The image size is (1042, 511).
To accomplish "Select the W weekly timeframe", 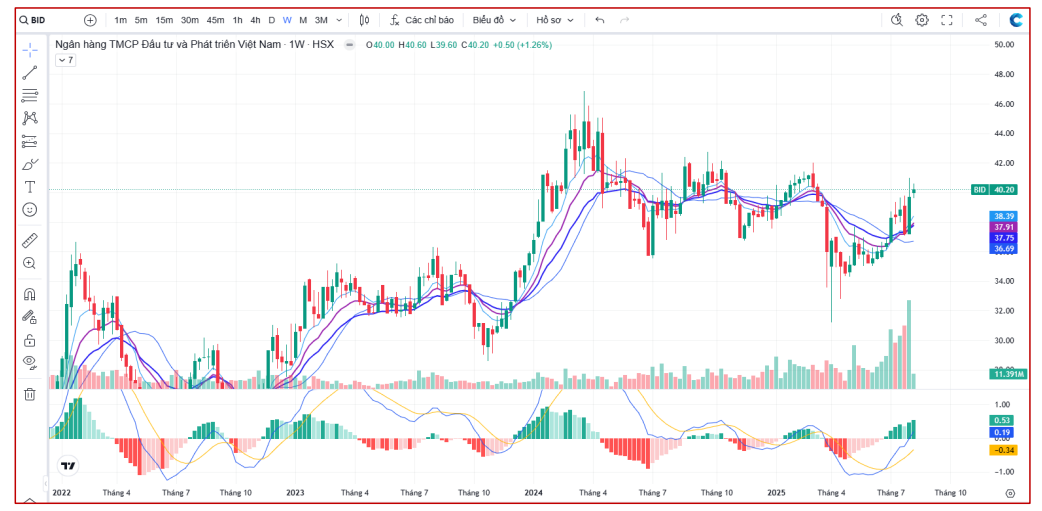I will (x=287, y=20).
